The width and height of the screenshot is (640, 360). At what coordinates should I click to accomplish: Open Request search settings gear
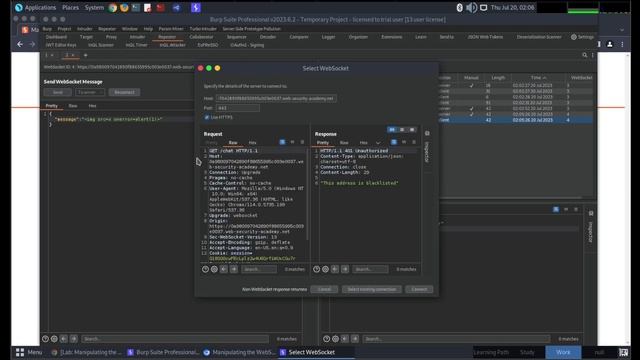(x=214, y=269)
